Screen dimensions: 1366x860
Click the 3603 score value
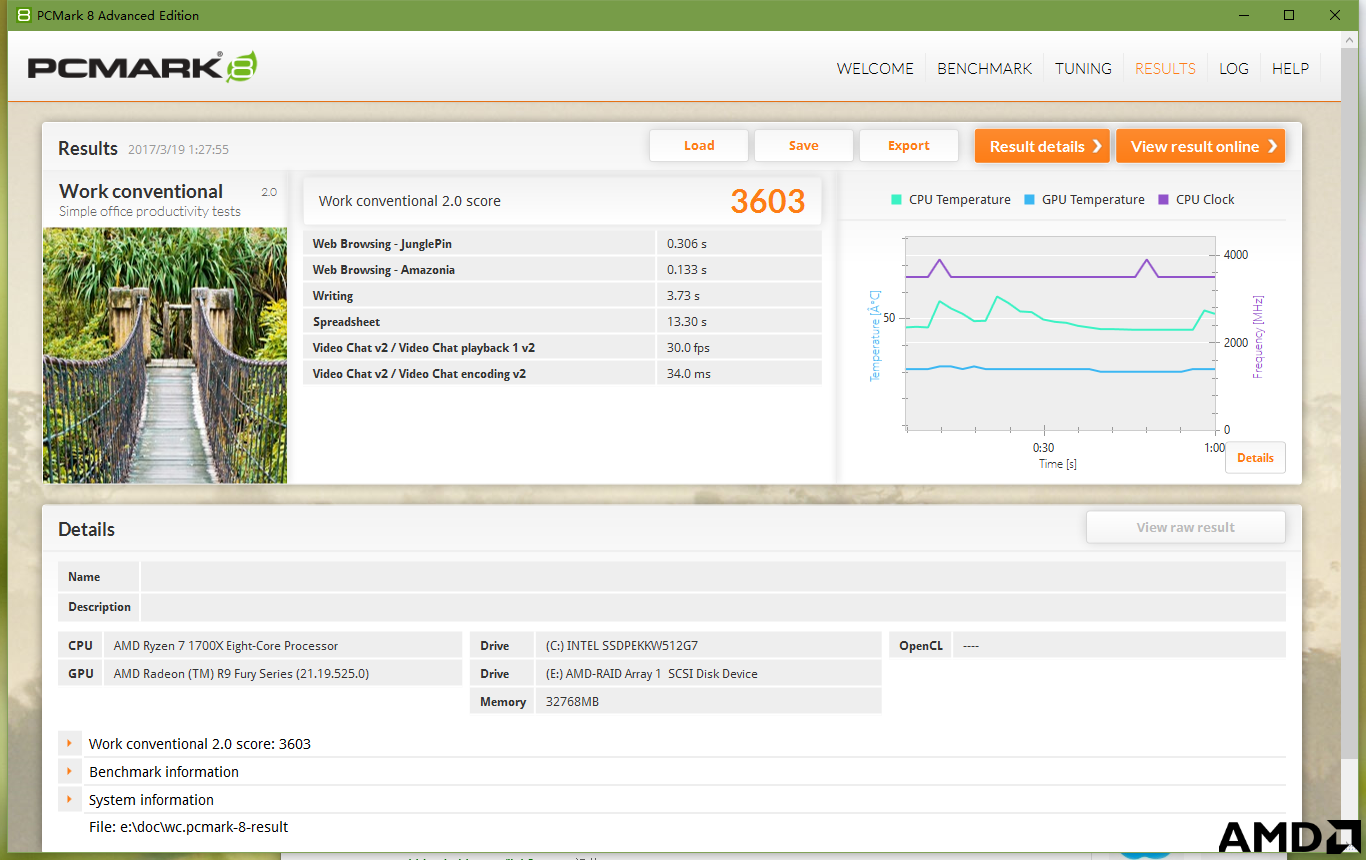coord(767,201)
